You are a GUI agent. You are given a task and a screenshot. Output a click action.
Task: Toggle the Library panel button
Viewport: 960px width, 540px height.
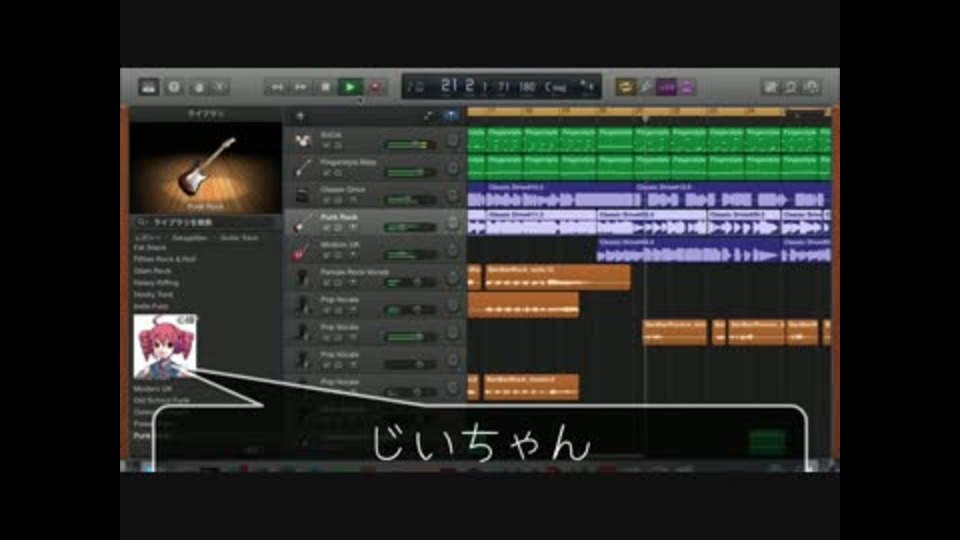pos(148,87)
